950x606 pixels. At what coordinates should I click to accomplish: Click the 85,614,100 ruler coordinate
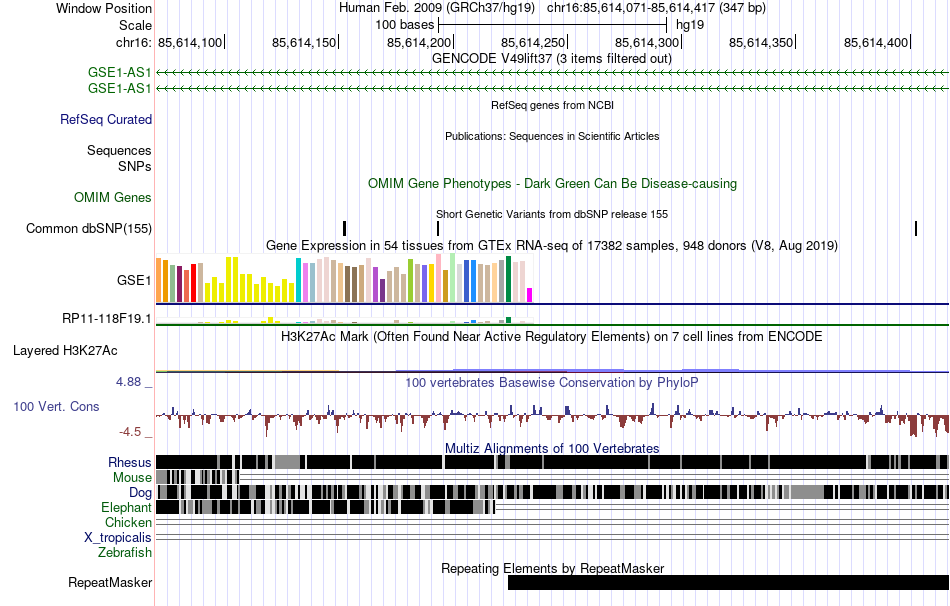[190, 42]
